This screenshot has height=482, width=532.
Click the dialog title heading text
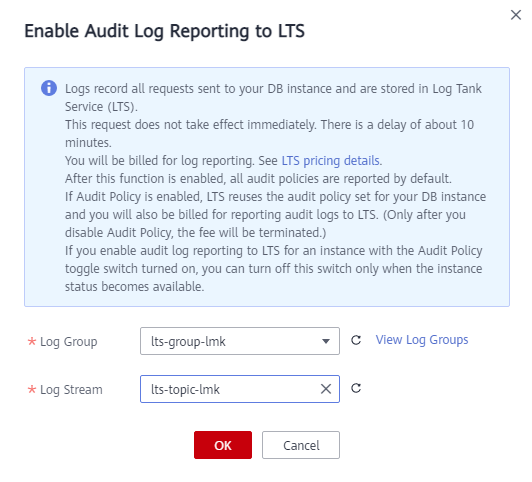[165, 31]
